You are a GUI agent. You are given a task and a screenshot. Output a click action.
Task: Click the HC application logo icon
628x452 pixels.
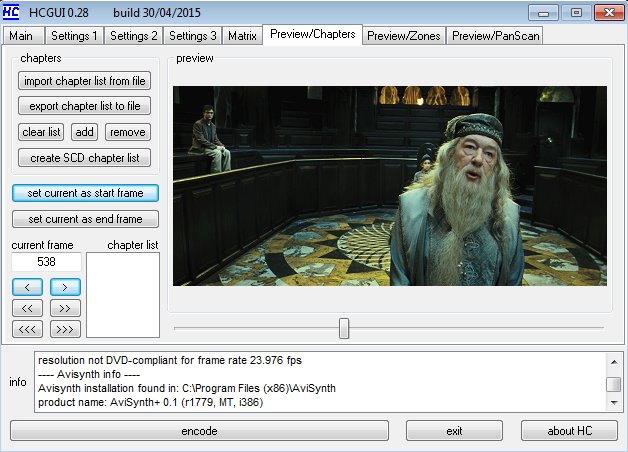click(11, 12)
